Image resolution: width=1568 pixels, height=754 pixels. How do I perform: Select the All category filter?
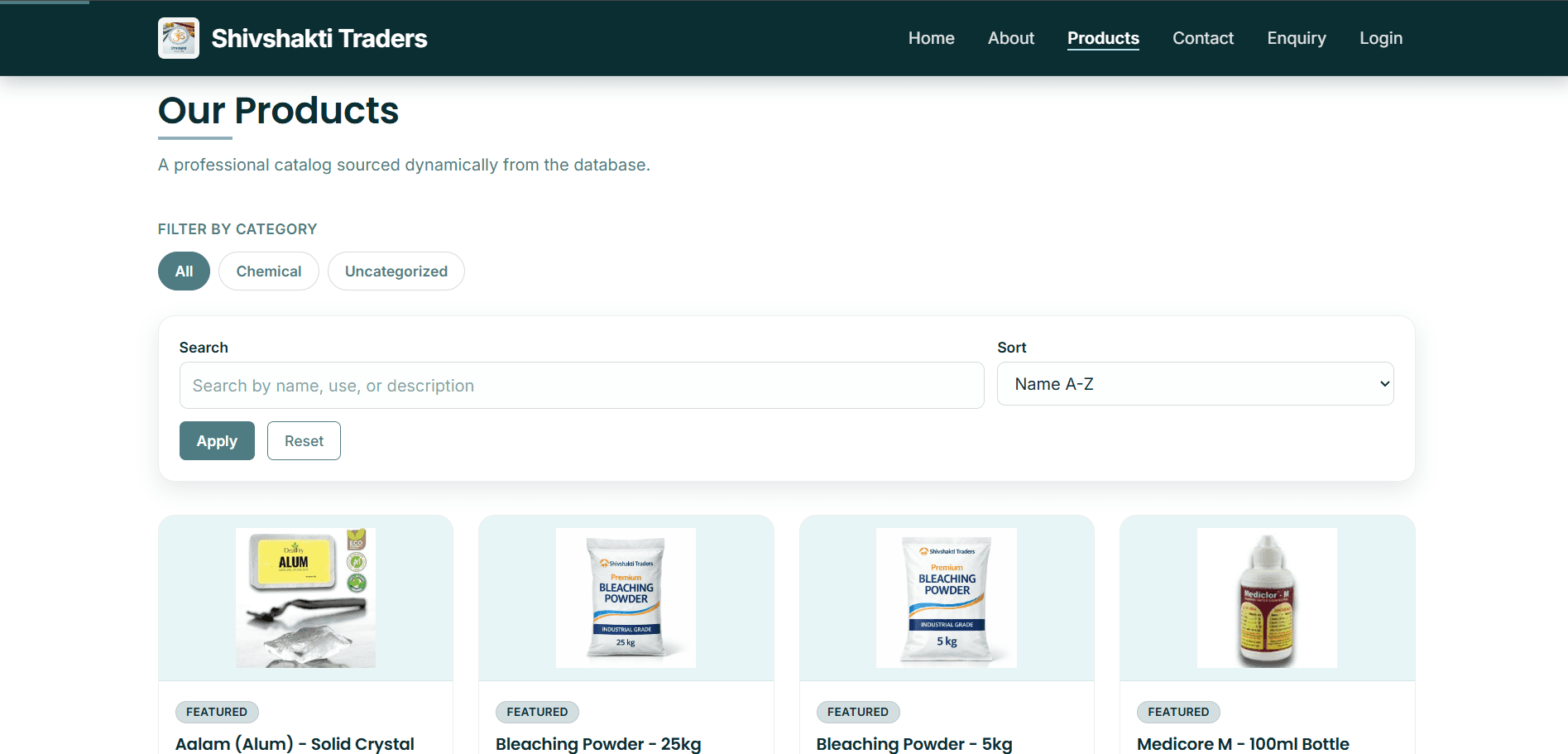click(x=184, y=271)
